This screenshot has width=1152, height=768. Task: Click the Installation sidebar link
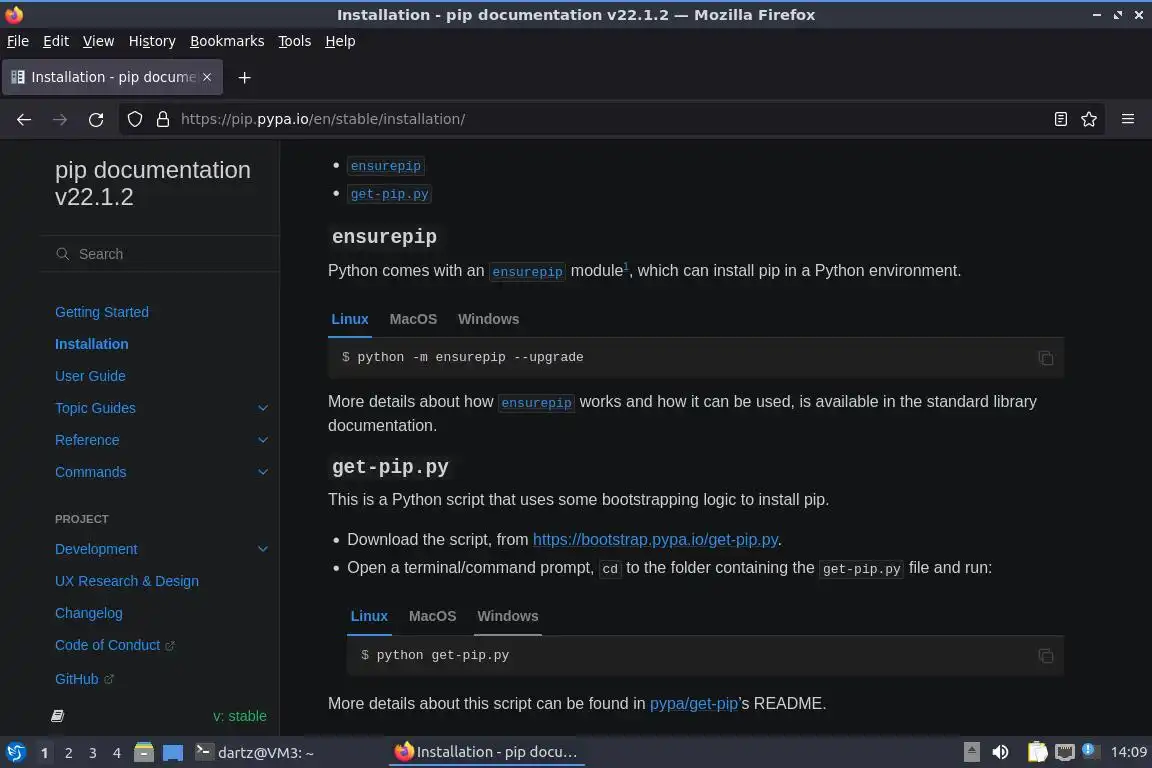[92, 344]
